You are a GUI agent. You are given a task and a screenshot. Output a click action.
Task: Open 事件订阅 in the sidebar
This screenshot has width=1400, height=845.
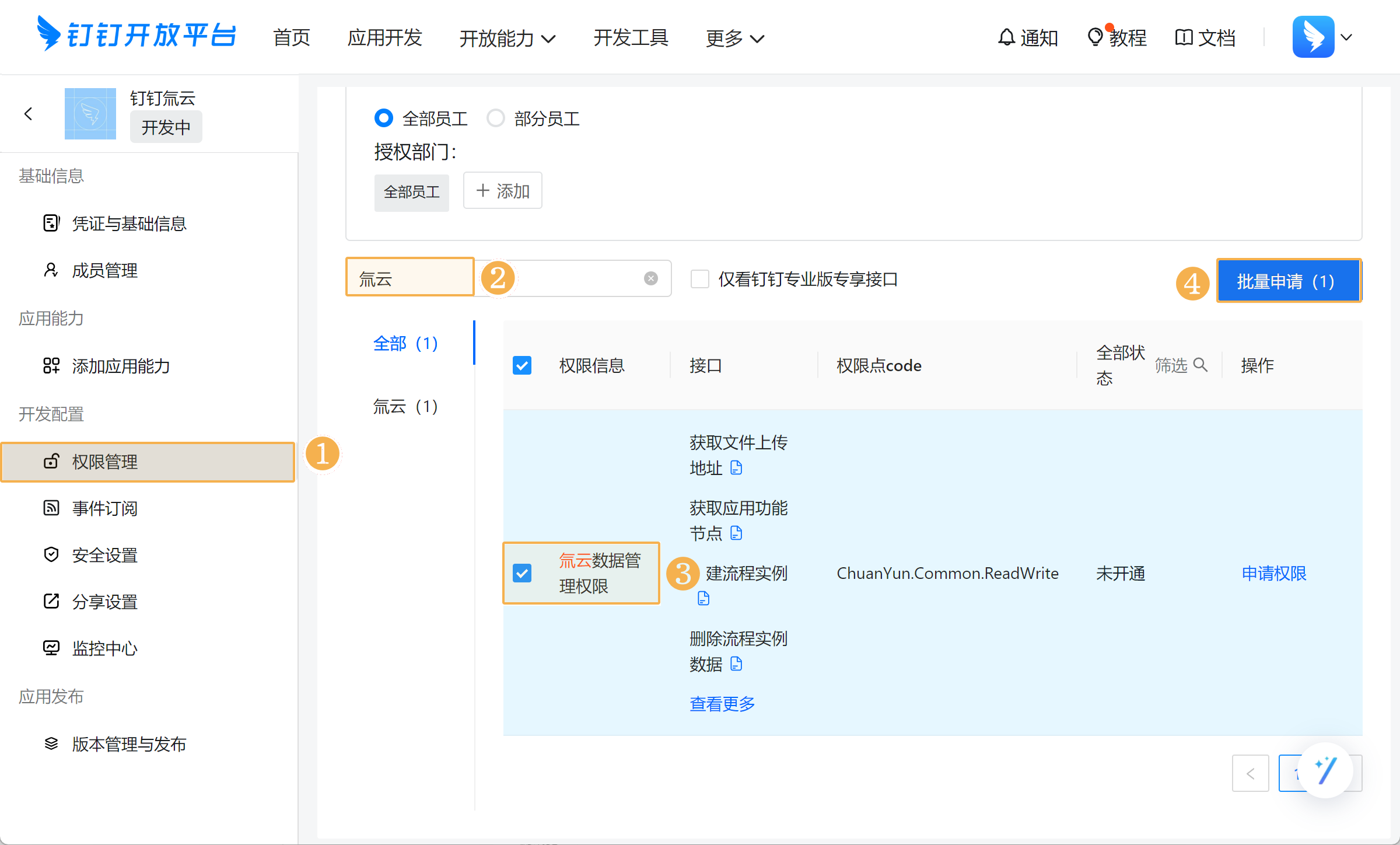tap(105, 508)
